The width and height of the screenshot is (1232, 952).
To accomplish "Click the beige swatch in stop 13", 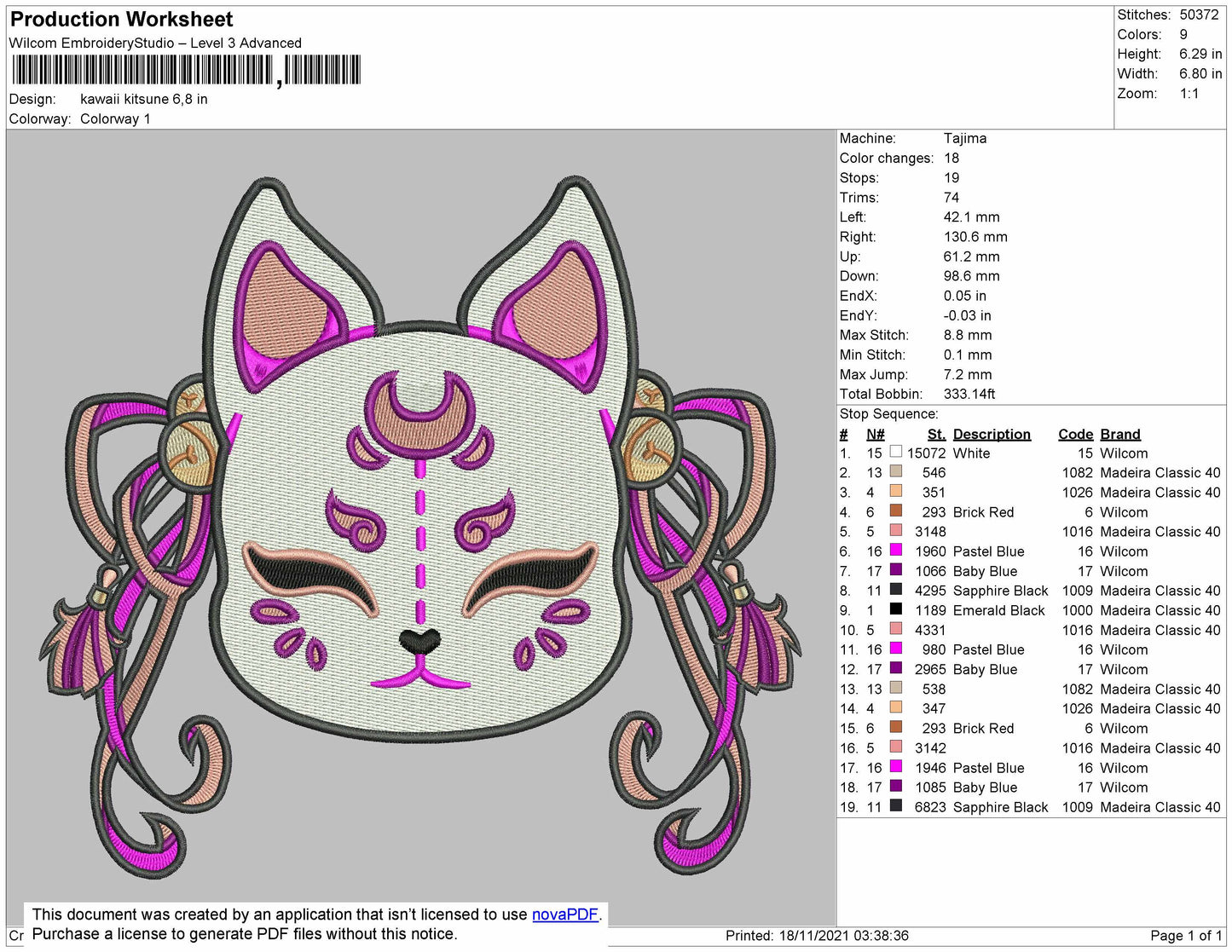I will click(896, 688).
